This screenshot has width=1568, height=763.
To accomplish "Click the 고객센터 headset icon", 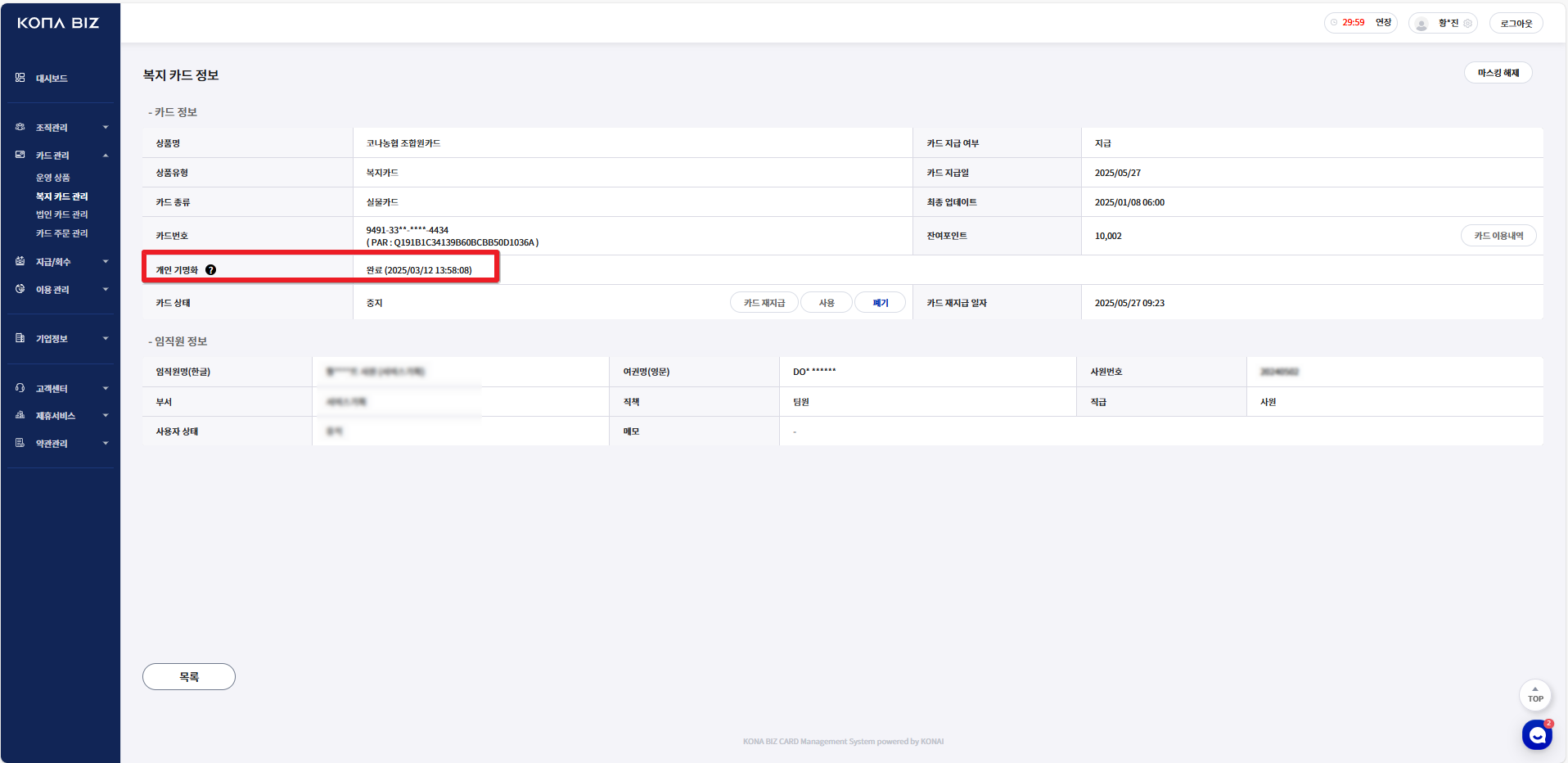I will (20, 388).
